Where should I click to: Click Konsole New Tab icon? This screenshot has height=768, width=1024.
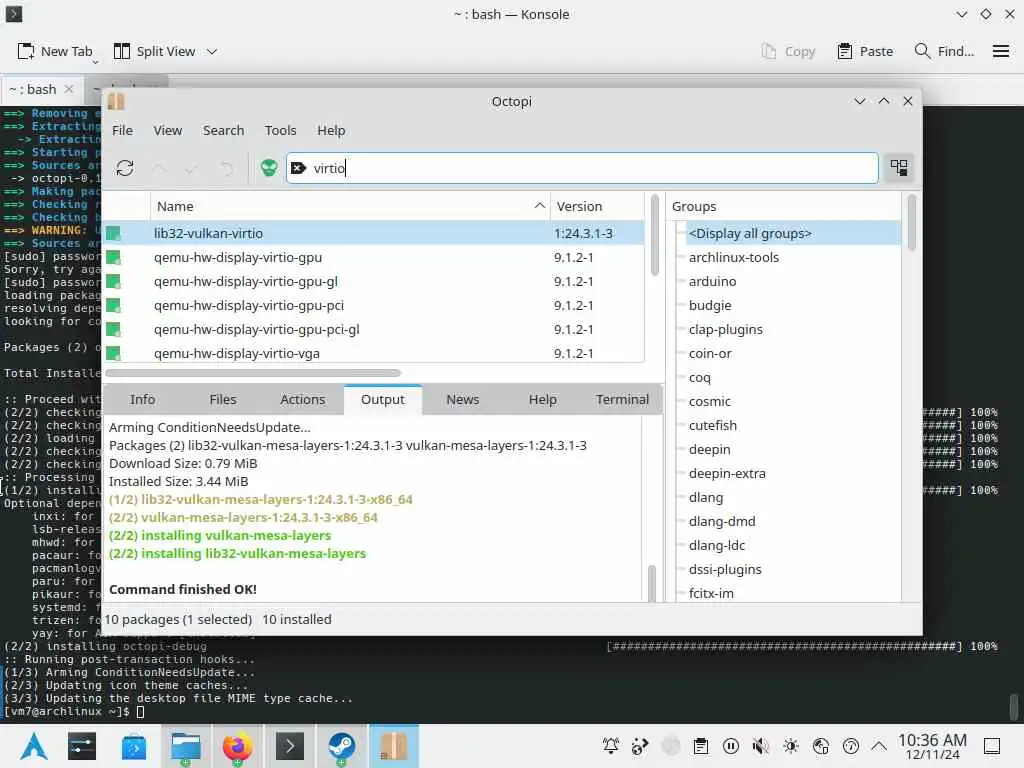[25, 51]
